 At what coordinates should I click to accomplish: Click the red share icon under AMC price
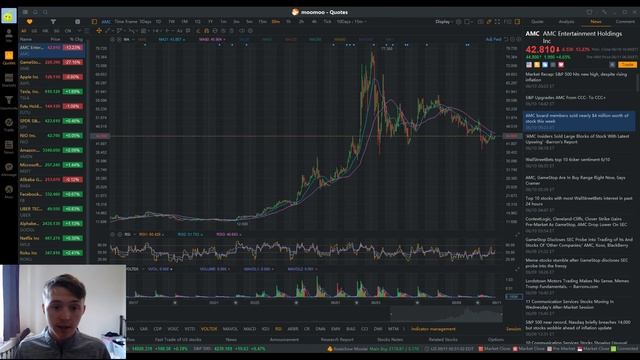561,65
